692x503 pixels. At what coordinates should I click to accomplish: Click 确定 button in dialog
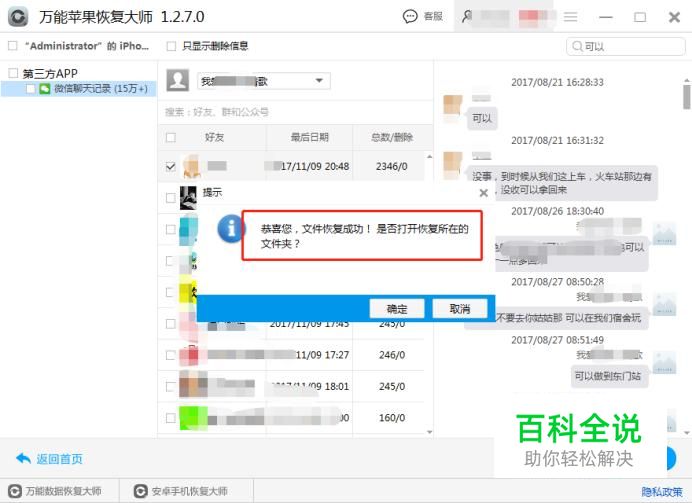397,309
